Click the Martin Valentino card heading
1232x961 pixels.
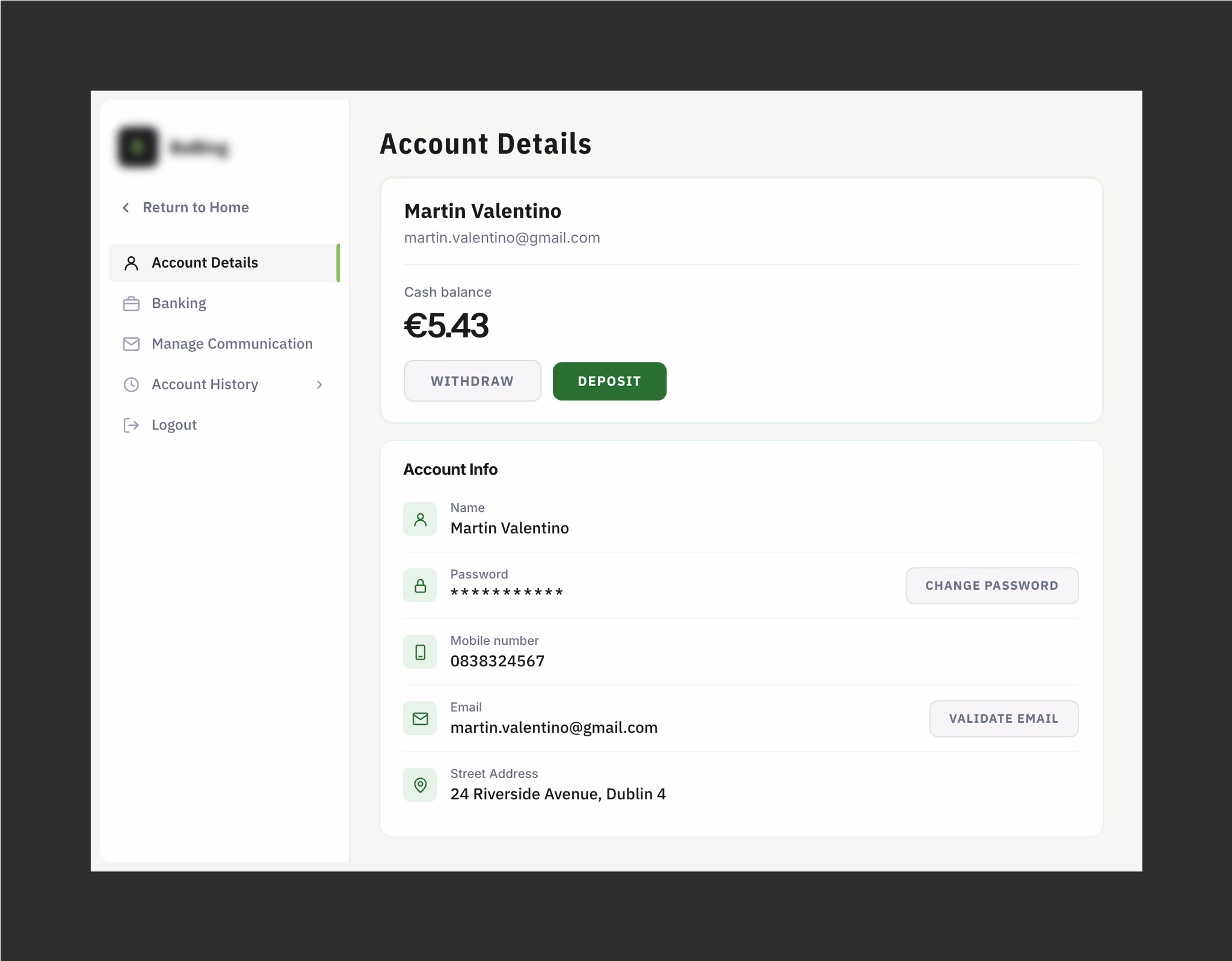pos(482,211)
